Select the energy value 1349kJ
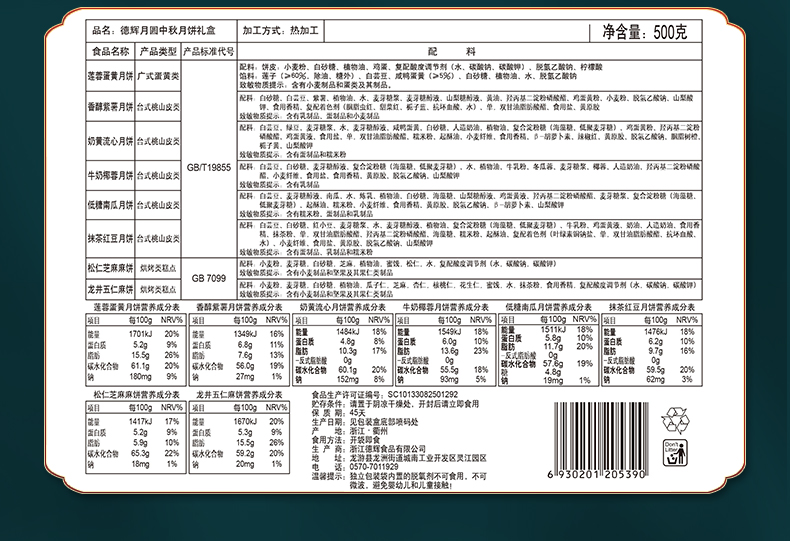The width and height of the screenshot is (790, 541). click(x=245, y=334)
